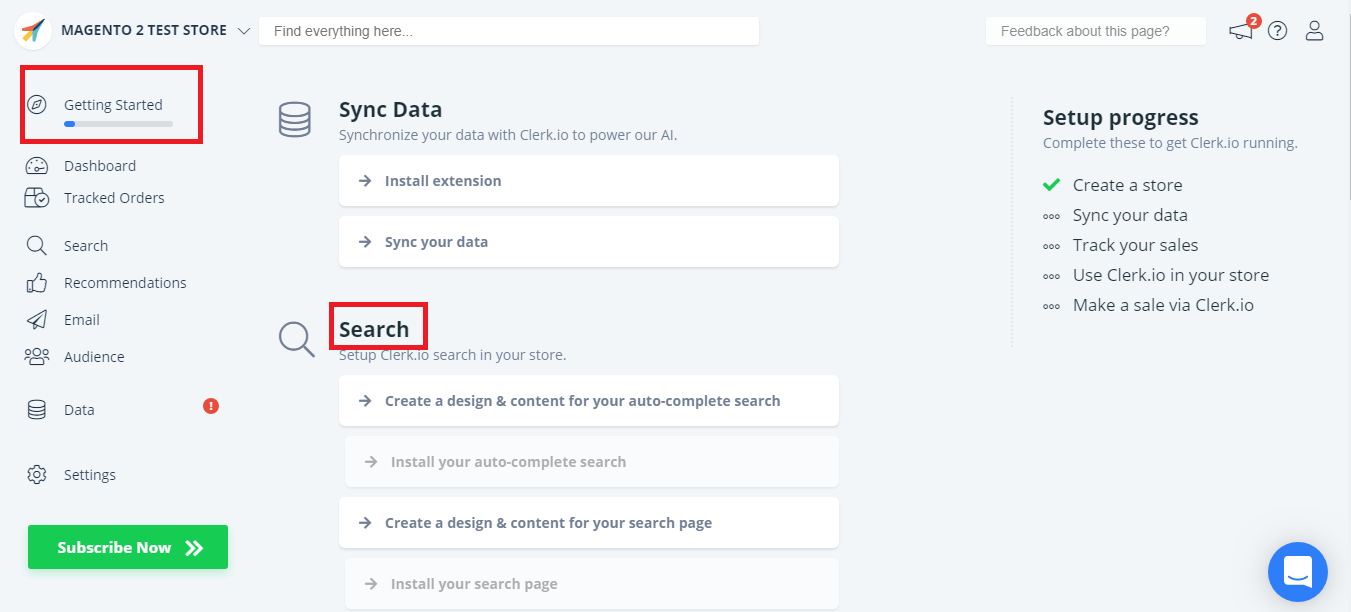Click the Subscribe Now button
Image resolution: width=1351 pixels, height=612 pixels.
[x=128, y=547]
